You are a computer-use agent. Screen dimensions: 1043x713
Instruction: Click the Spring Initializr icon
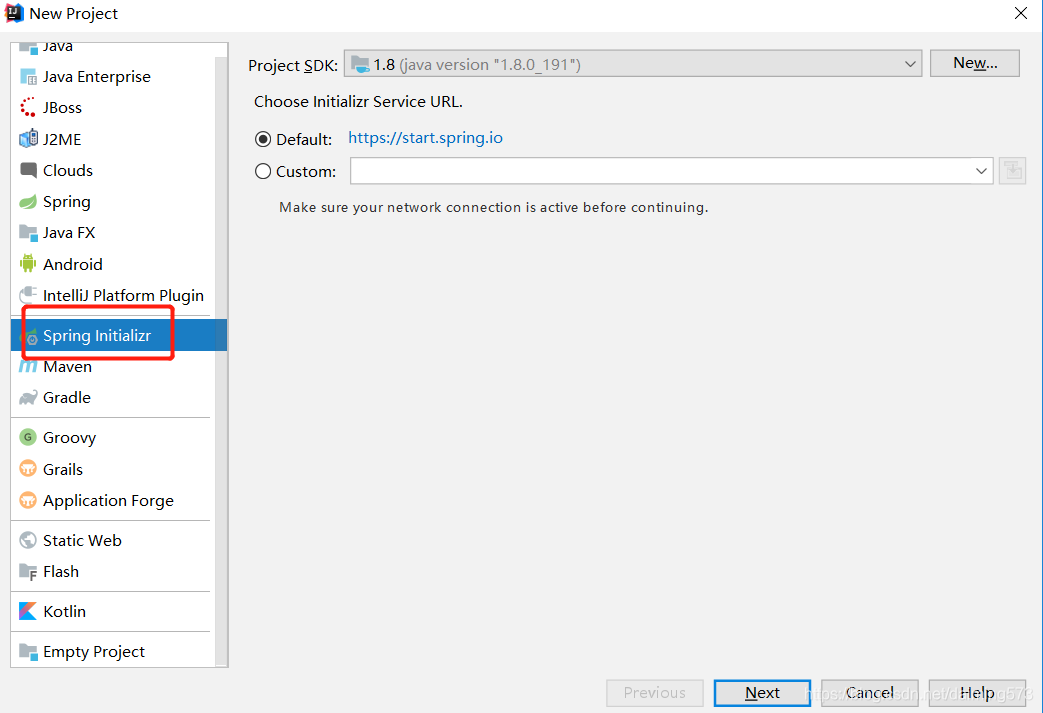[x=30, y=336]
